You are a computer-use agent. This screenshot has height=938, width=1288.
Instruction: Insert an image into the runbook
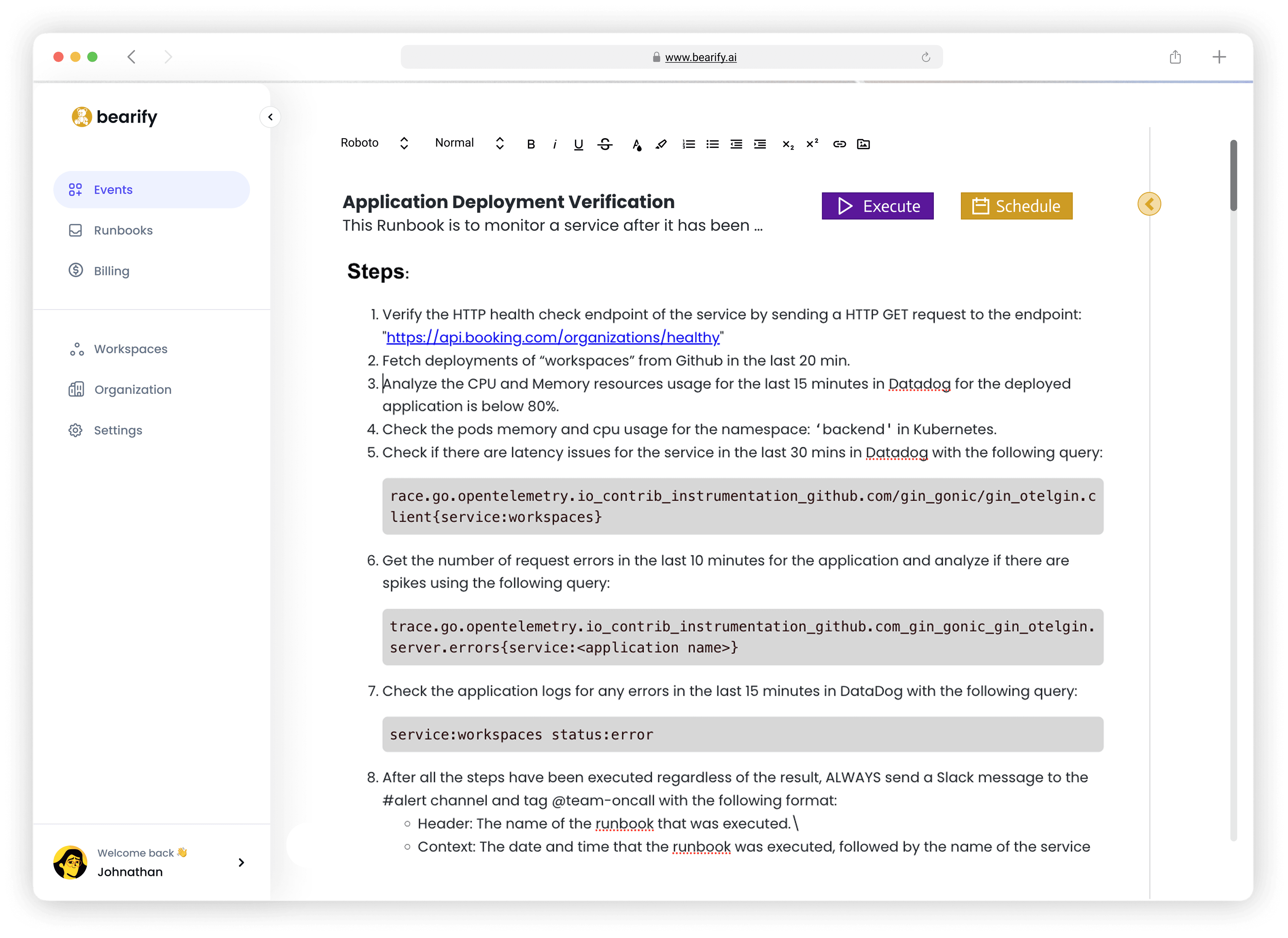tap(863, 144)
